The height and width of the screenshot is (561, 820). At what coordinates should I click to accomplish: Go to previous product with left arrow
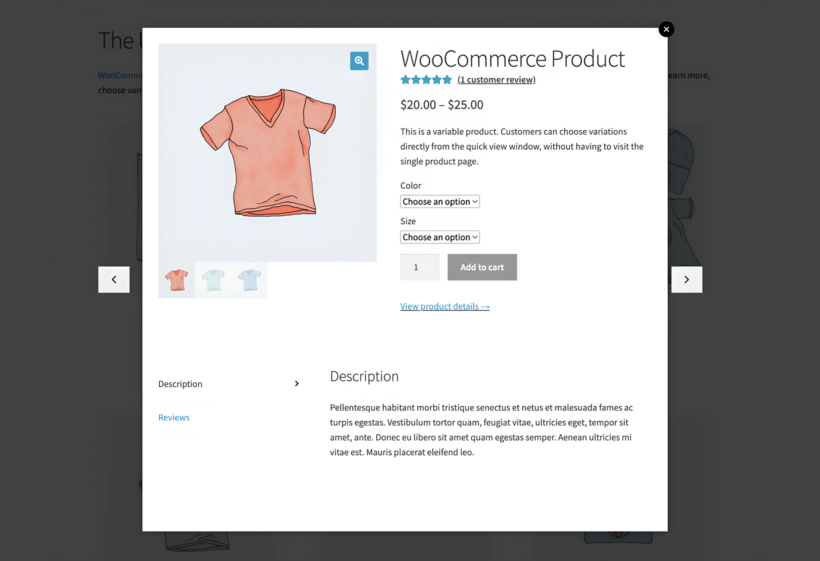point(114,279)
